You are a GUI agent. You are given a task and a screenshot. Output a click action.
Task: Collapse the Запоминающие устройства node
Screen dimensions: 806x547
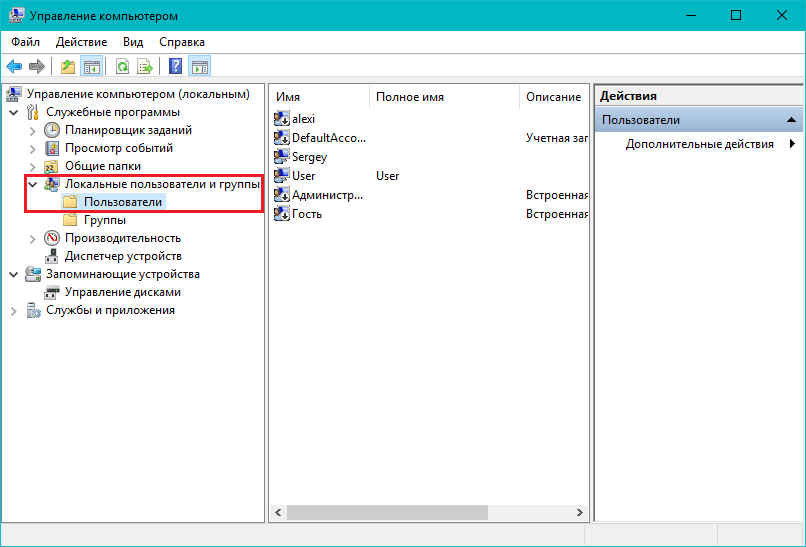coord(14,274)
